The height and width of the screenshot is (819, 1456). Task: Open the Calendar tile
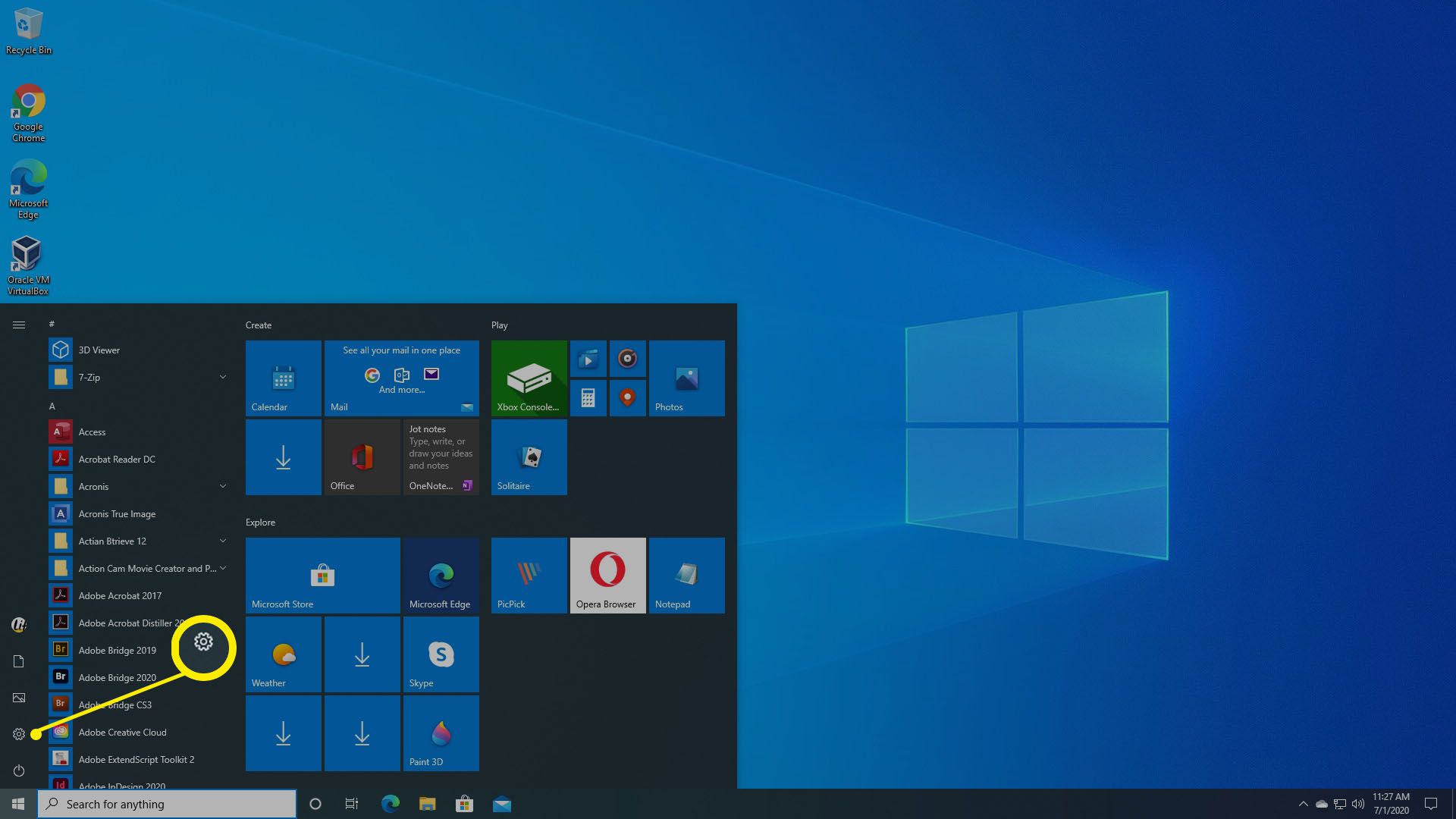coord(283,378)
